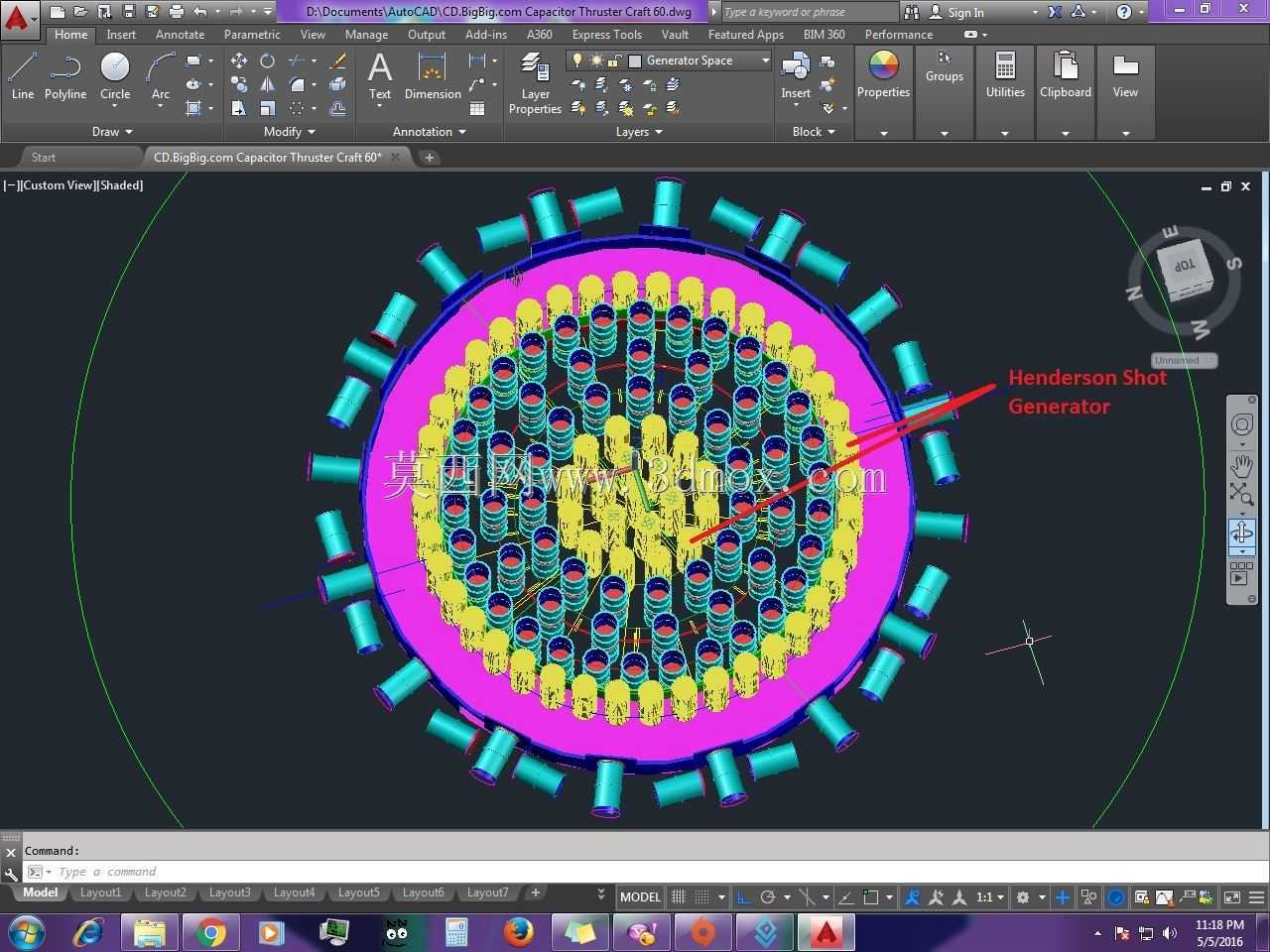This screenshot has height=952, width=1270.
Task: Select the Layout1 tab
Action: (x=100, y=892)
